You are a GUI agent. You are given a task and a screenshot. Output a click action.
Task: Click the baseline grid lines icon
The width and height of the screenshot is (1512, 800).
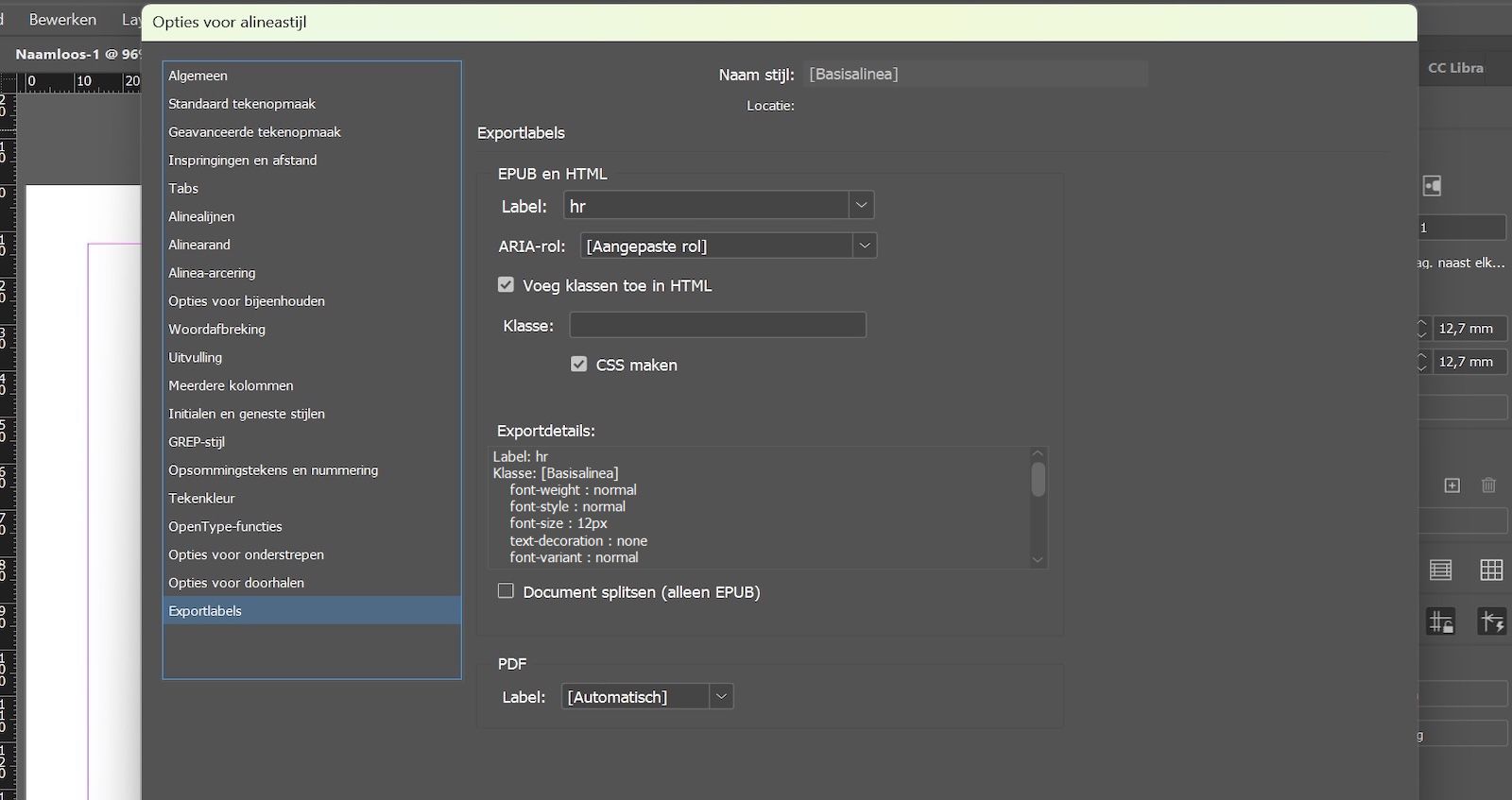[x=1440, y=570]
